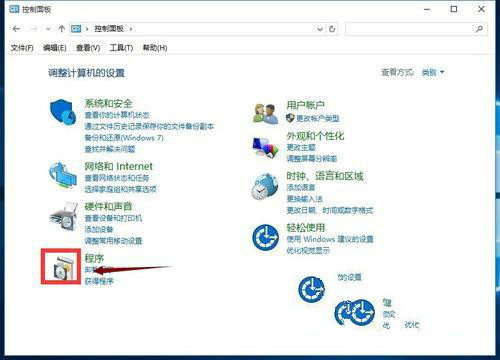Open the 用户帐户 category link

[306, 106]
